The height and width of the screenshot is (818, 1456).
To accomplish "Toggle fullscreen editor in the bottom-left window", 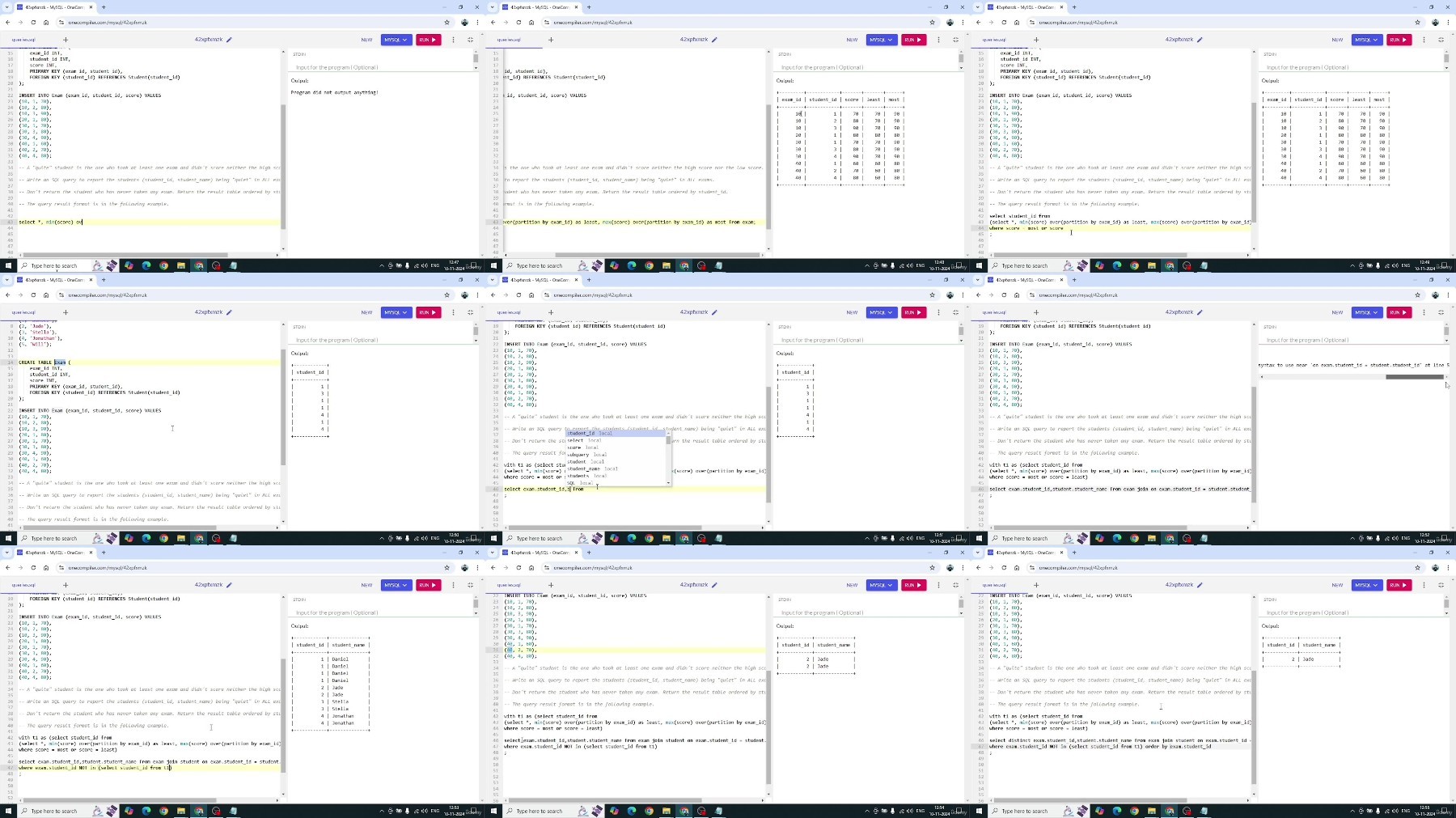I will [x=470, y=585].
